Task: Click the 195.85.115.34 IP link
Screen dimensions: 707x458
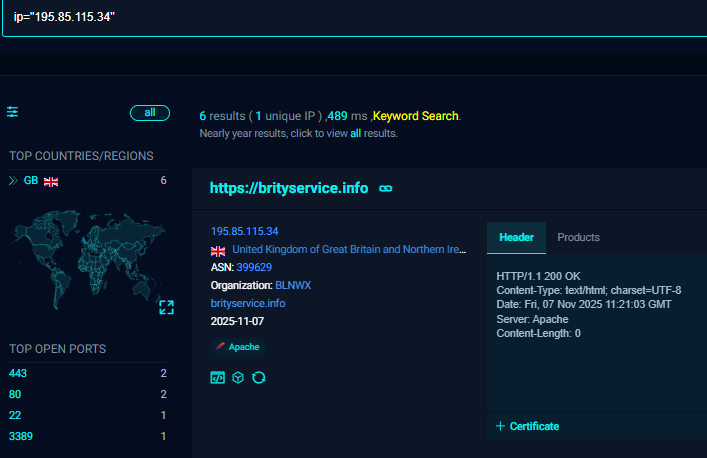Action: tap(244, 231)
